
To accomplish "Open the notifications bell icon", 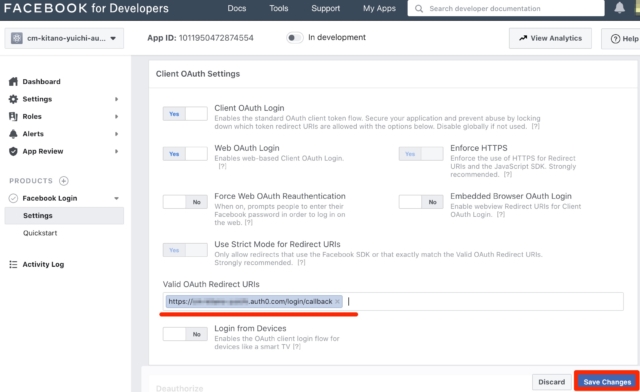I will tap(619, 8).
